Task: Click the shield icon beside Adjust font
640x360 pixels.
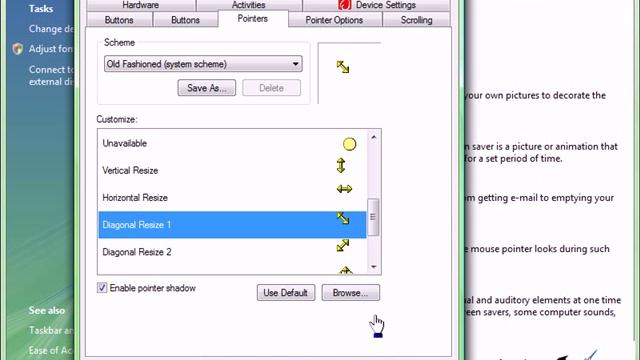Action: point(18,49)
